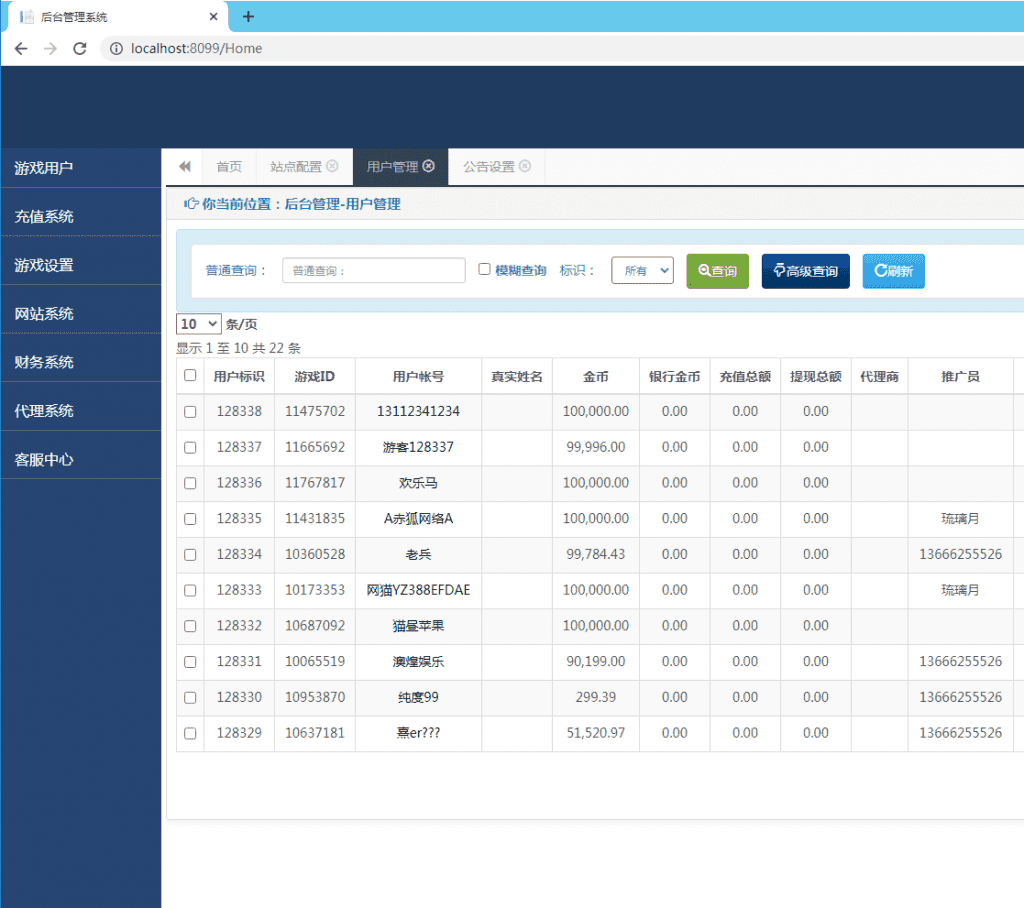Viewport: 1024px width, 908px height.
Task: Open 游戏设置 sidebar menu
Action: click(81, 265)
